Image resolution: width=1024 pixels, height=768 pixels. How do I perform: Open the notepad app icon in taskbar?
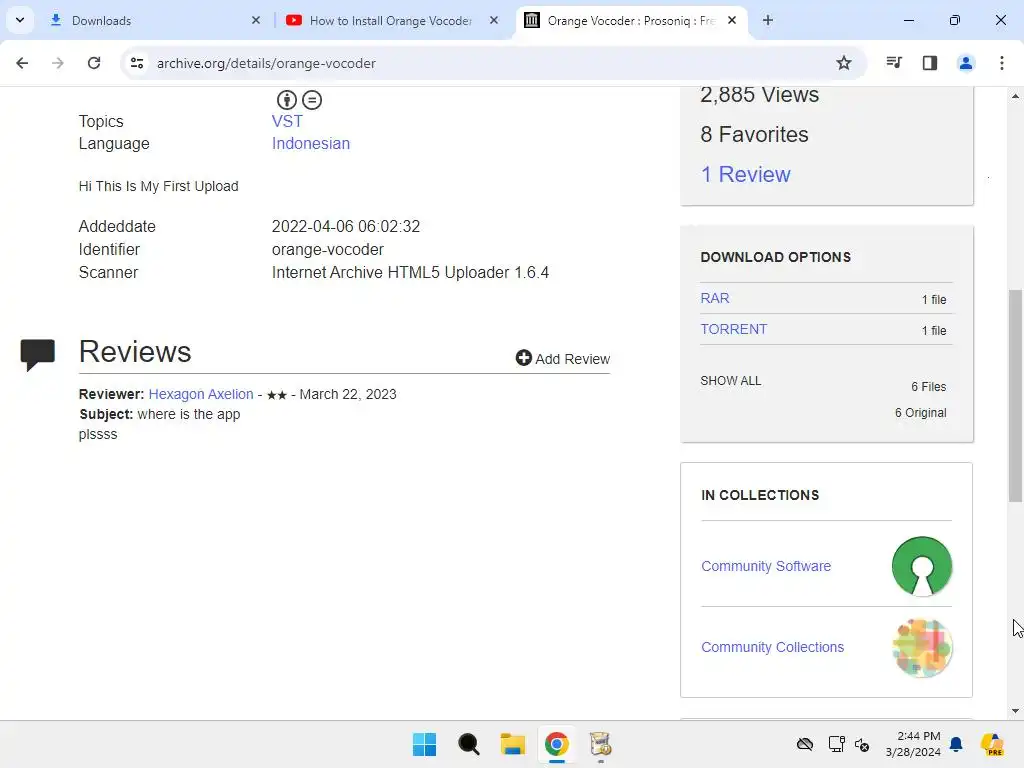pyautogui.click(x=600, y=744)
